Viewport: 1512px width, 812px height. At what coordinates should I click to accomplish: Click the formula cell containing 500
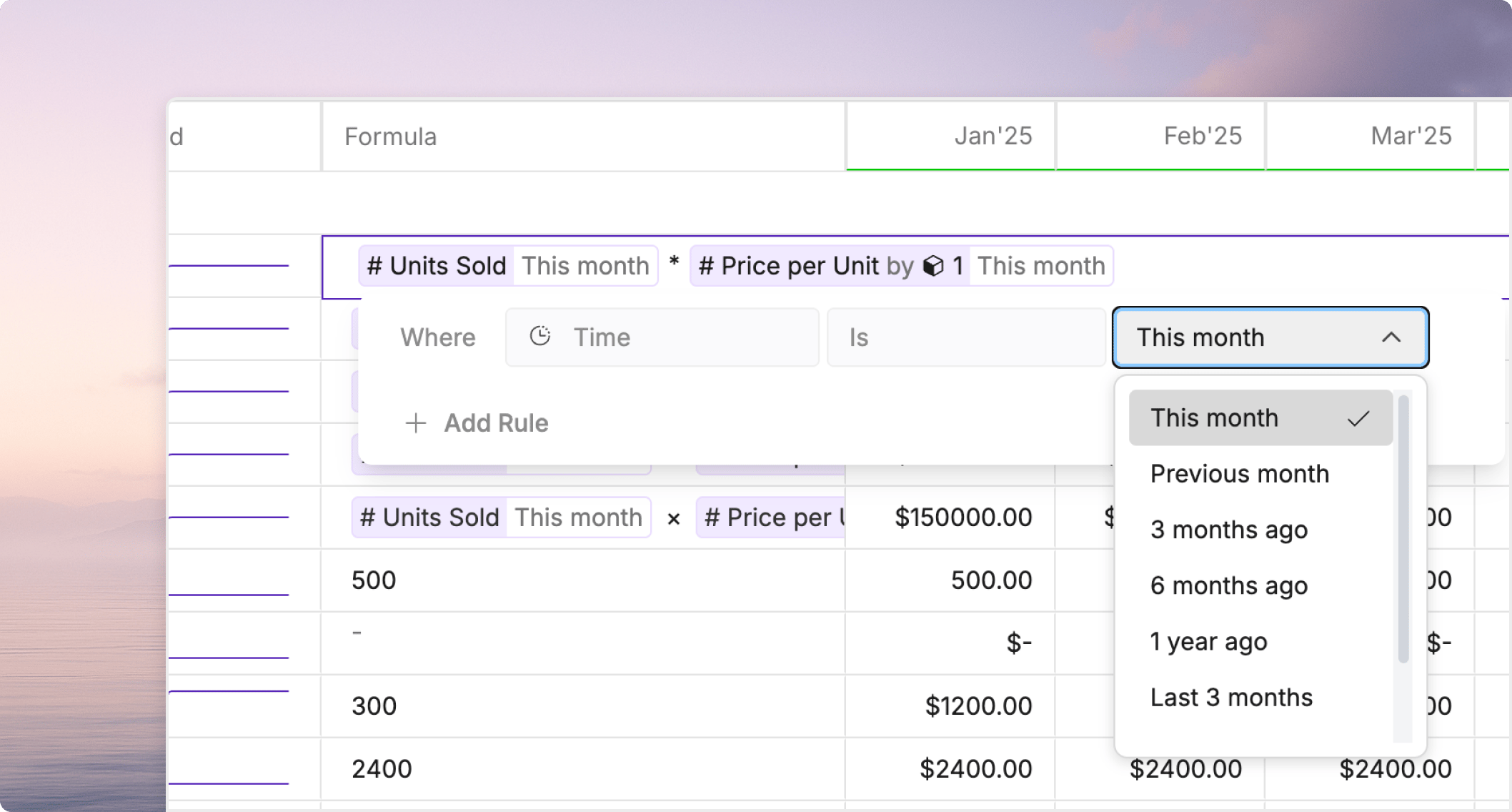584,580
